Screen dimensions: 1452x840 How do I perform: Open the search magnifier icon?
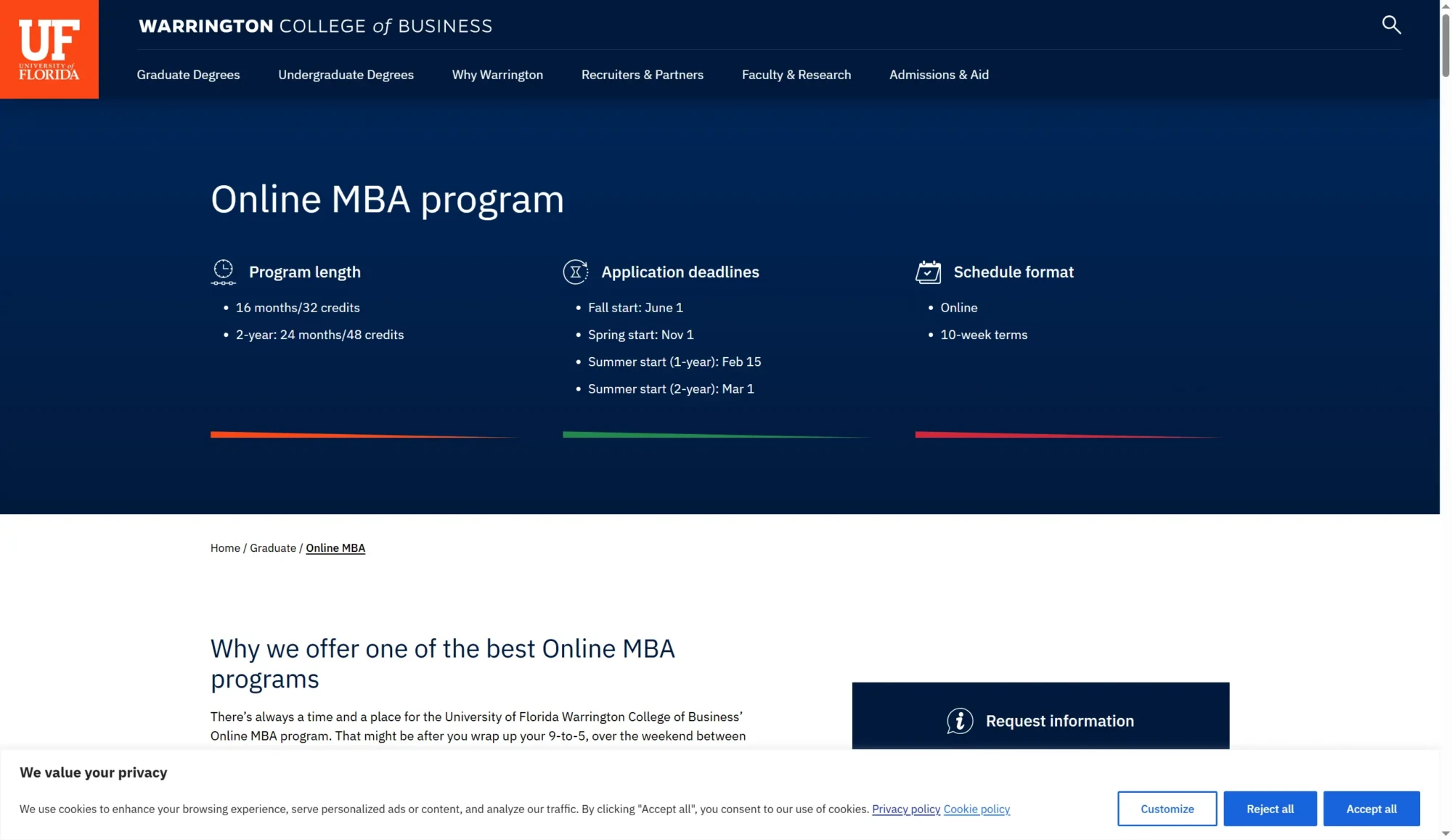coord(1391,25)
